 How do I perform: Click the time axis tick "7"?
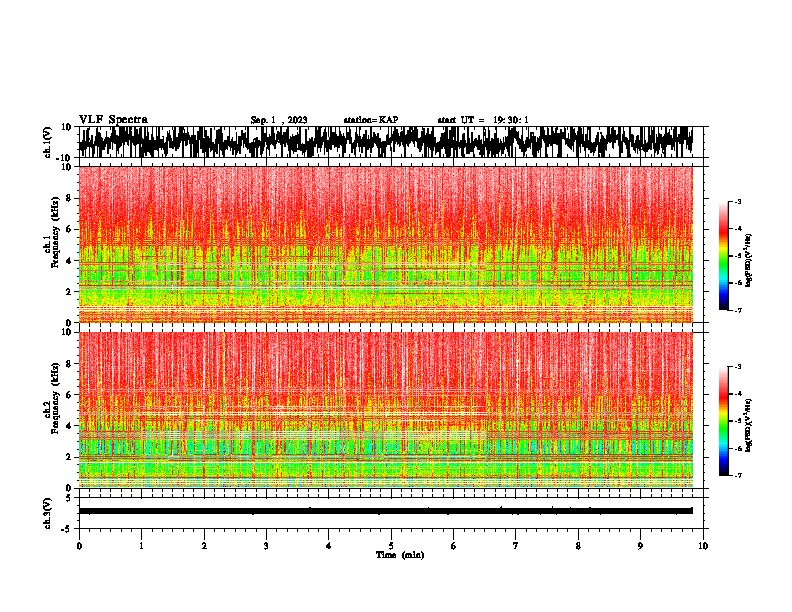[x=516, y=546]
